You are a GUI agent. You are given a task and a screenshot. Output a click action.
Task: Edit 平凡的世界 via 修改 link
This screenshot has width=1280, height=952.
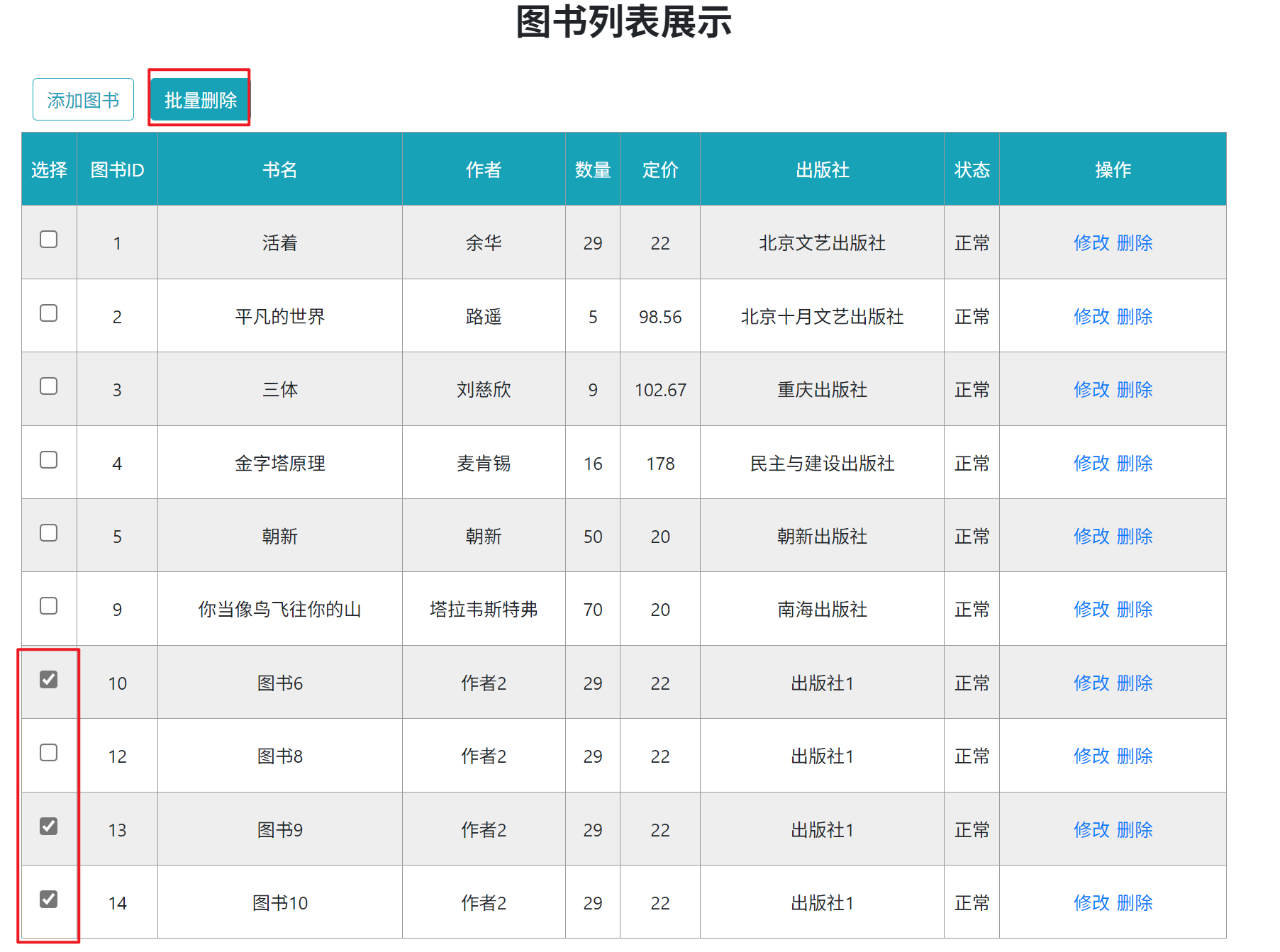pos(1091,316)
